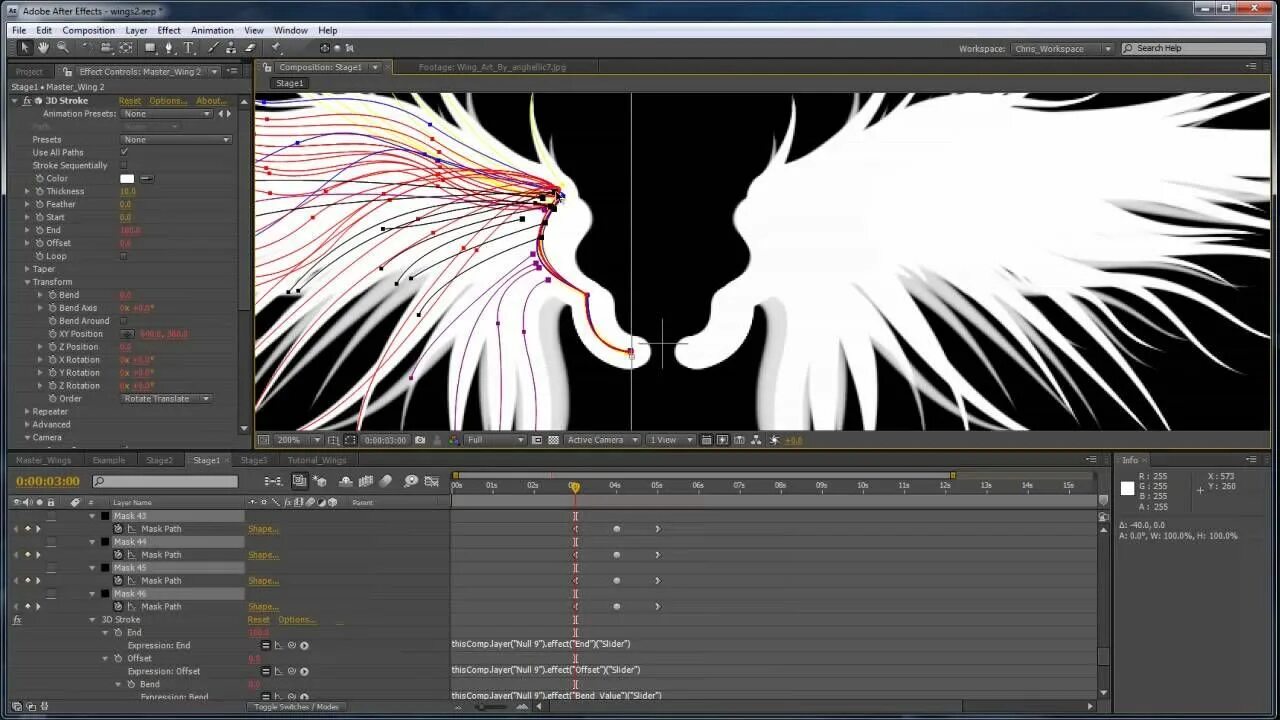This screenshot has width=1280, height=720.
Task: Select the Rectangle shape tool
Action: 150,48
